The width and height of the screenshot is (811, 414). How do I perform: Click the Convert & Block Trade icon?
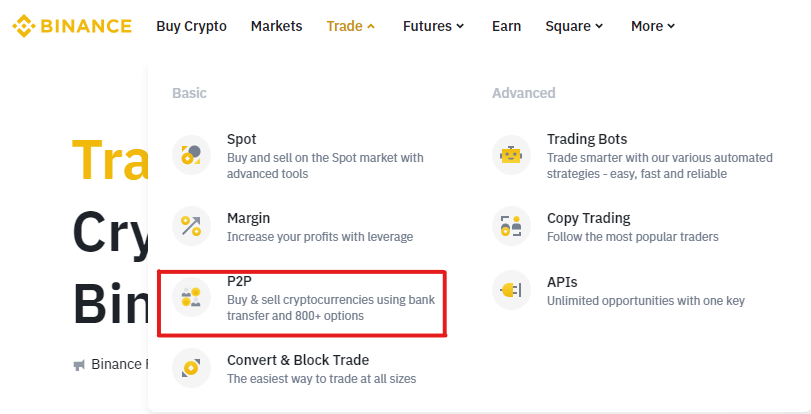coord(191,368)
